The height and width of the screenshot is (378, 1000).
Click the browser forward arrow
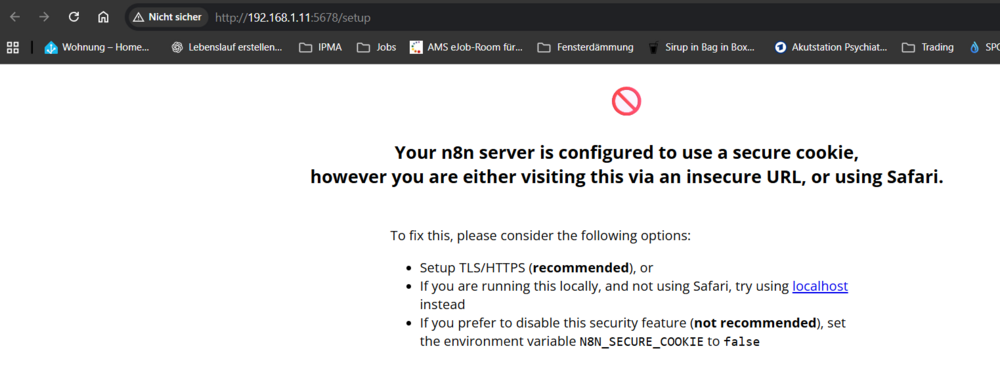(x=44, y=17)
